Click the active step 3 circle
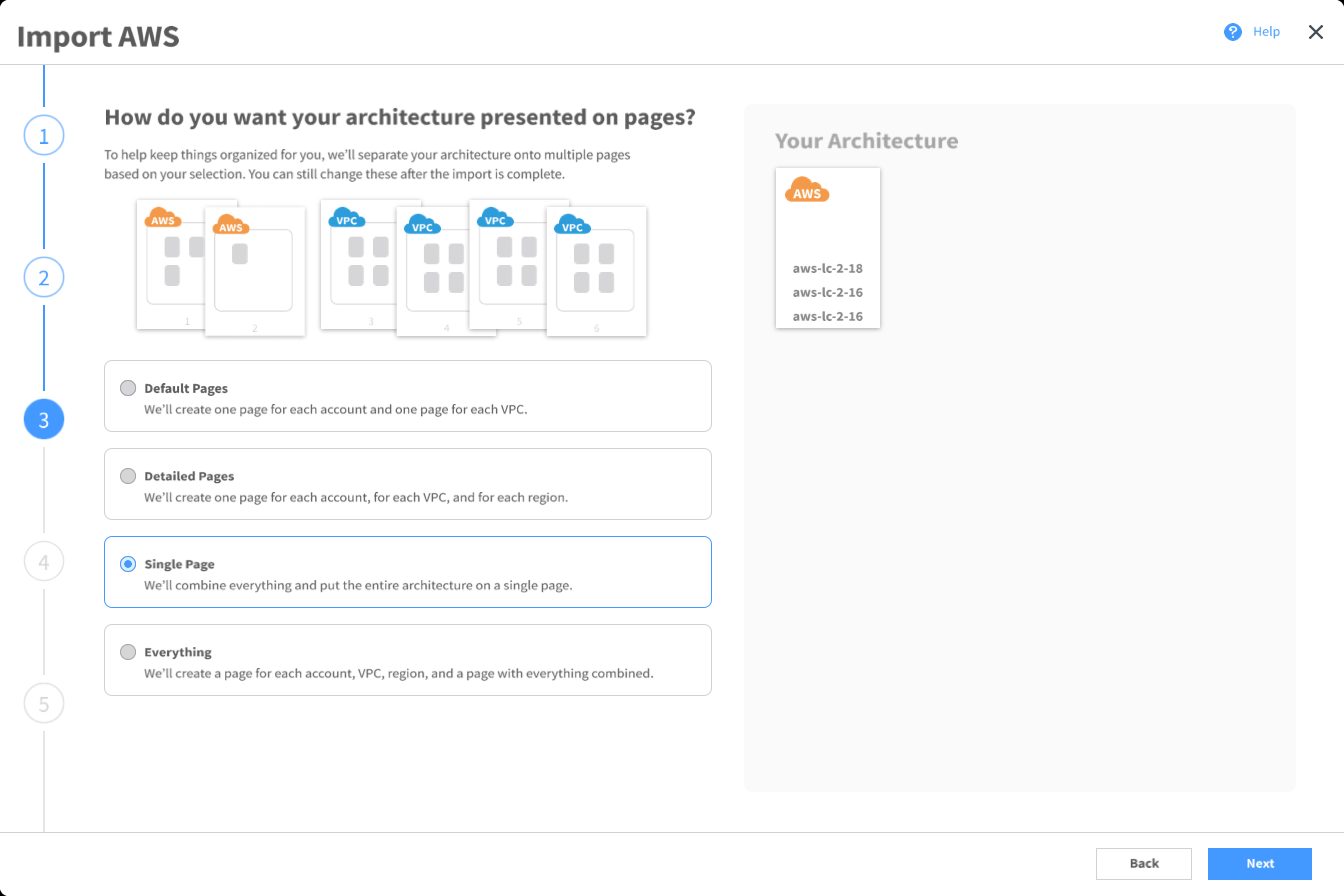This screenshot has width=1344, height=896. (44, 420)
